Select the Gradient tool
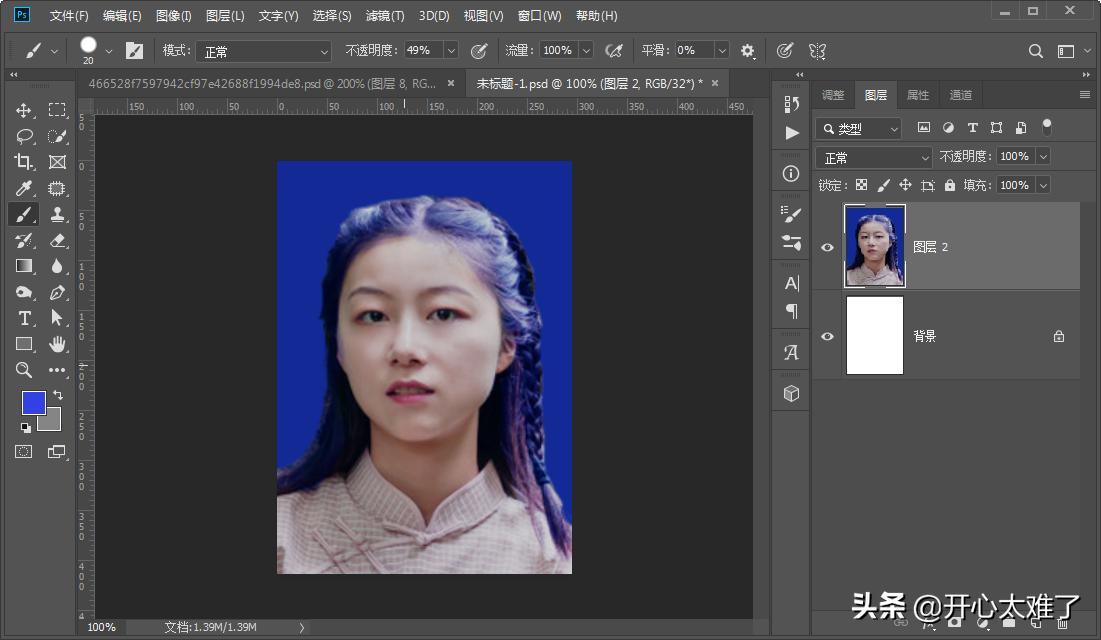This screenshot has width=1101, height=640. click(x=25, y=266)
